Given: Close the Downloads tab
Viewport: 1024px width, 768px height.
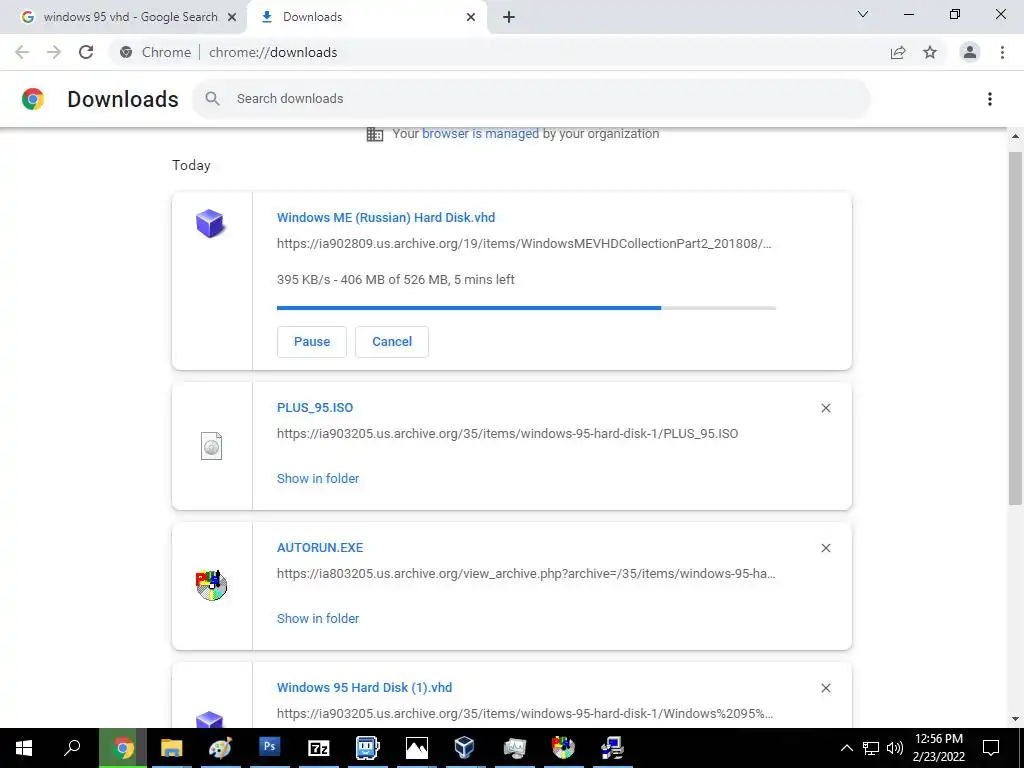Looking at the screenshot, I should click(471, 17).
